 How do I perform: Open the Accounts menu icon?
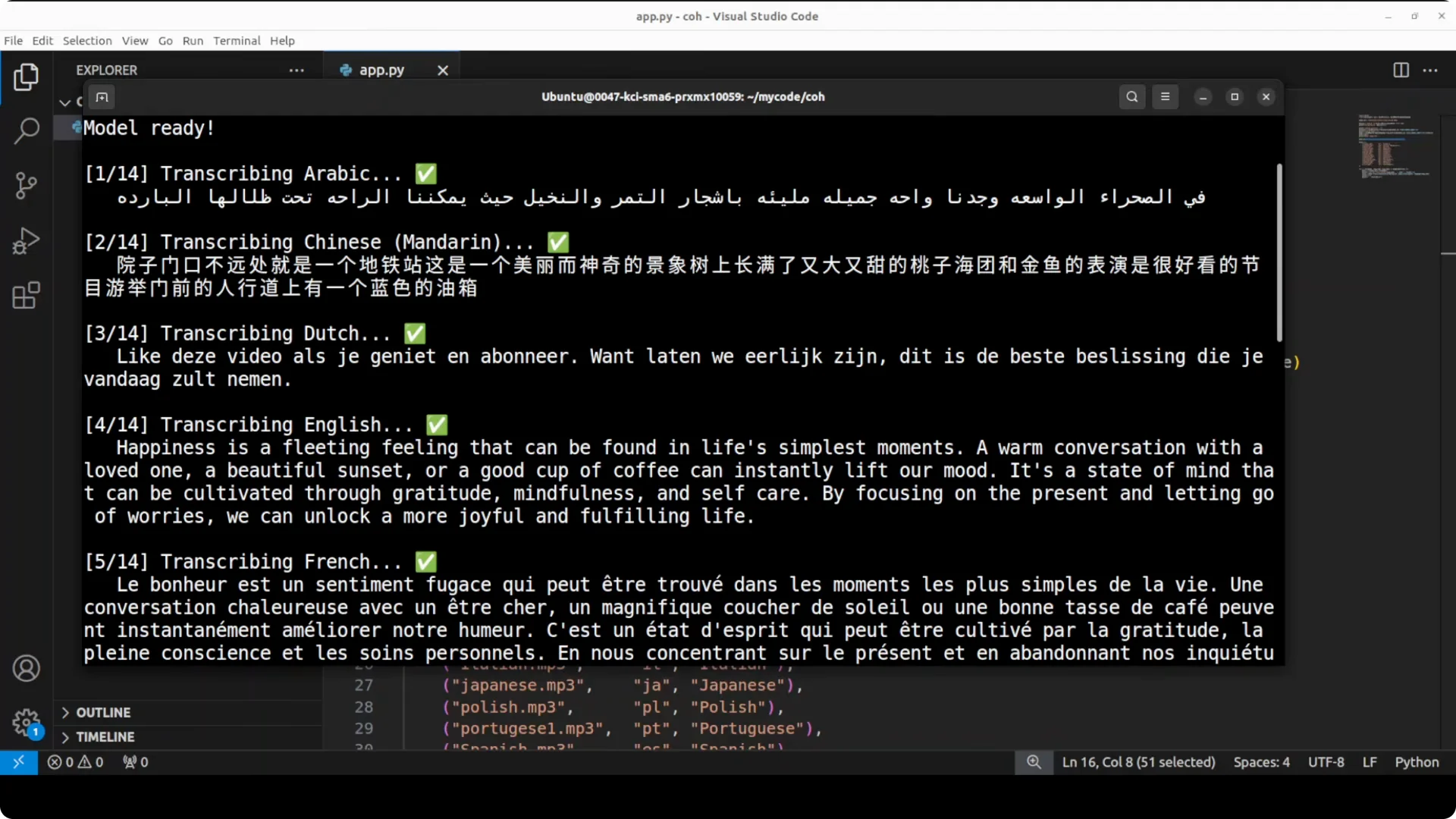pyautogui.click(x=27, y=668)
